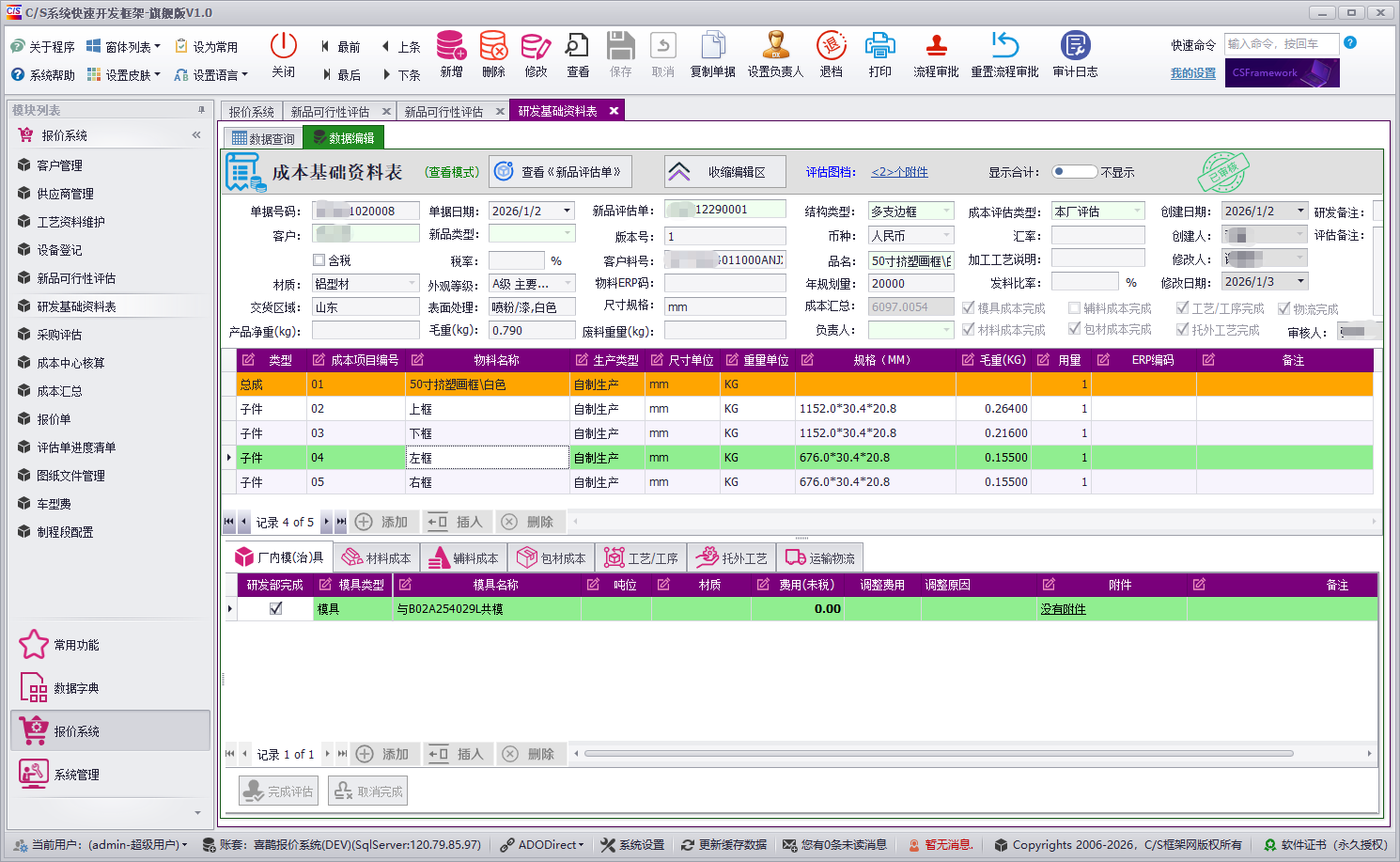Open the 负责人 dropdown

pyautogui.click(x=946, y=329)
